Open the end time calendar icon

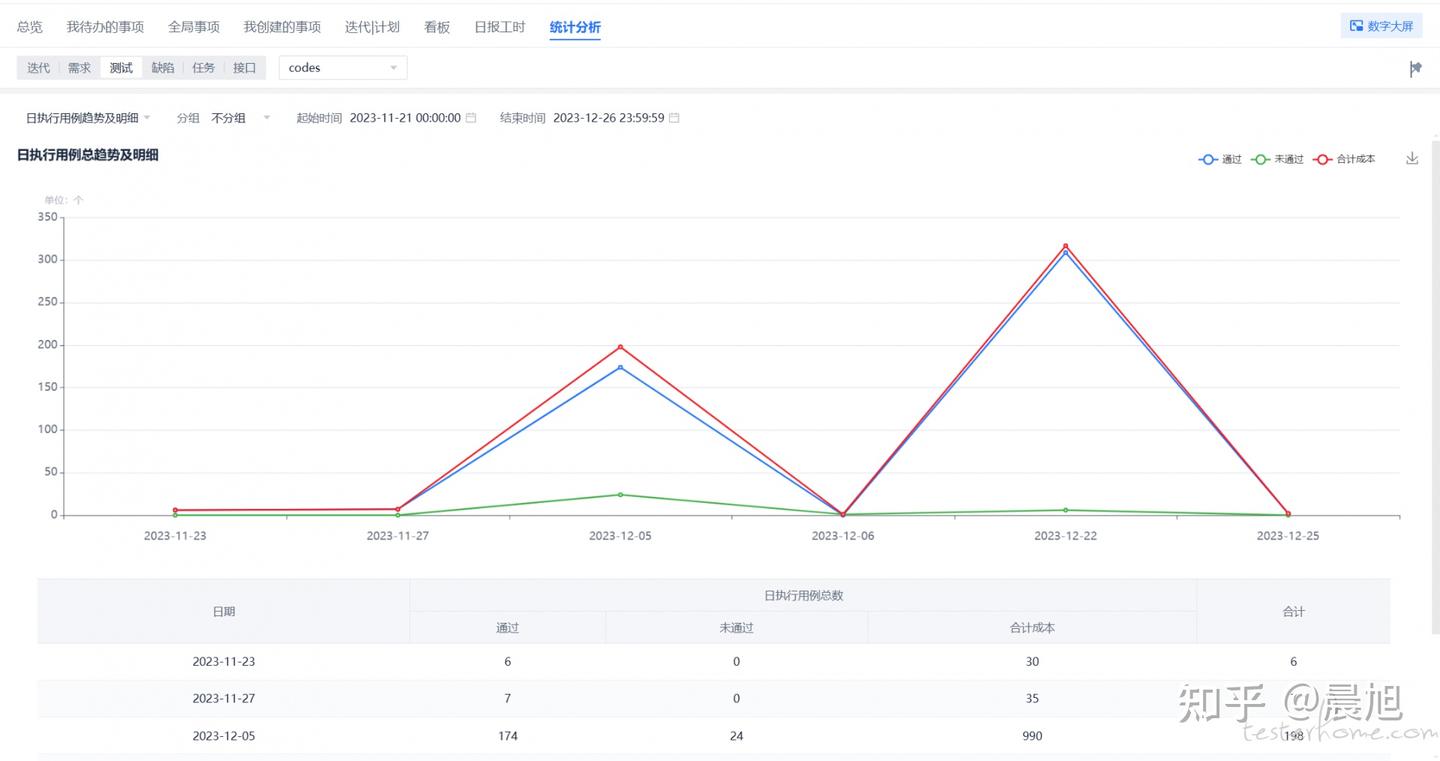[674, 118]
